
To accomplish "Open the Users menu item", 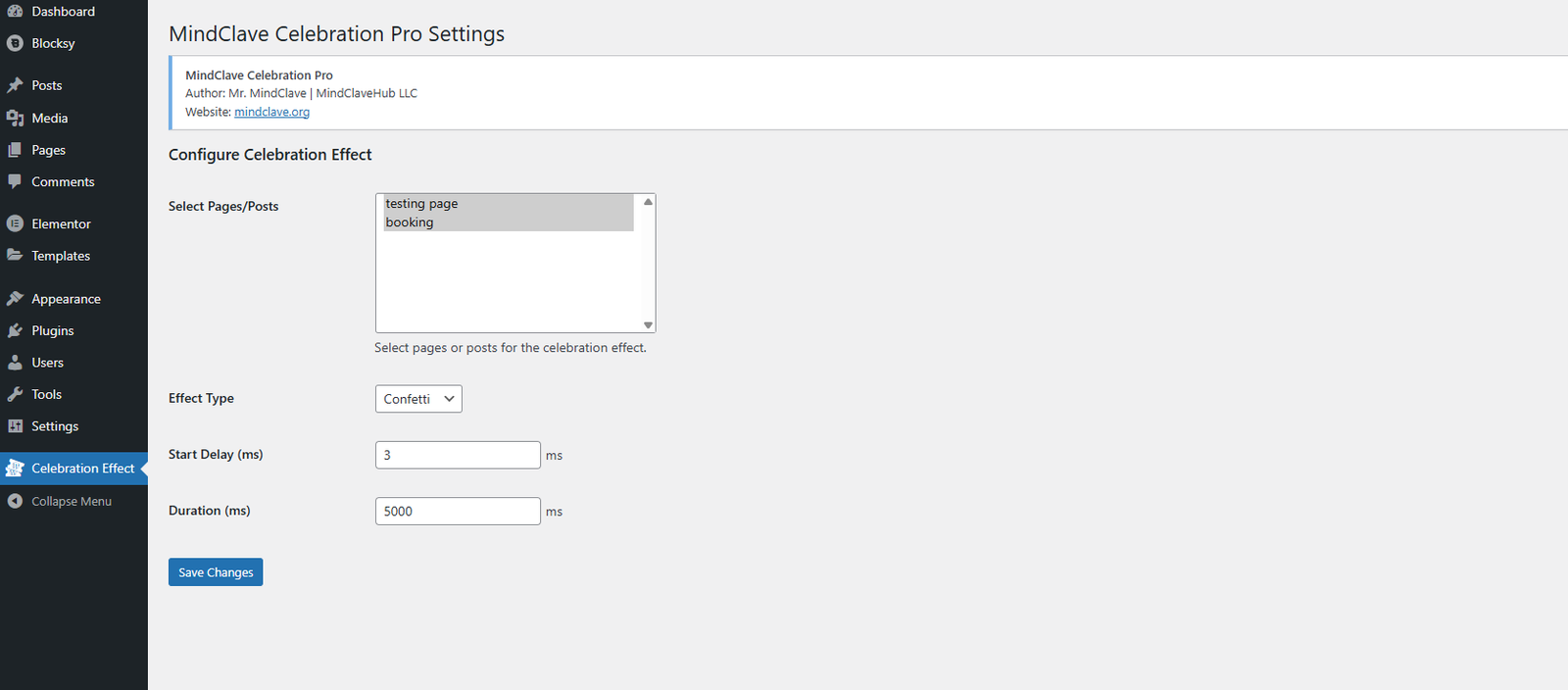I will click(x=47, y=363).
